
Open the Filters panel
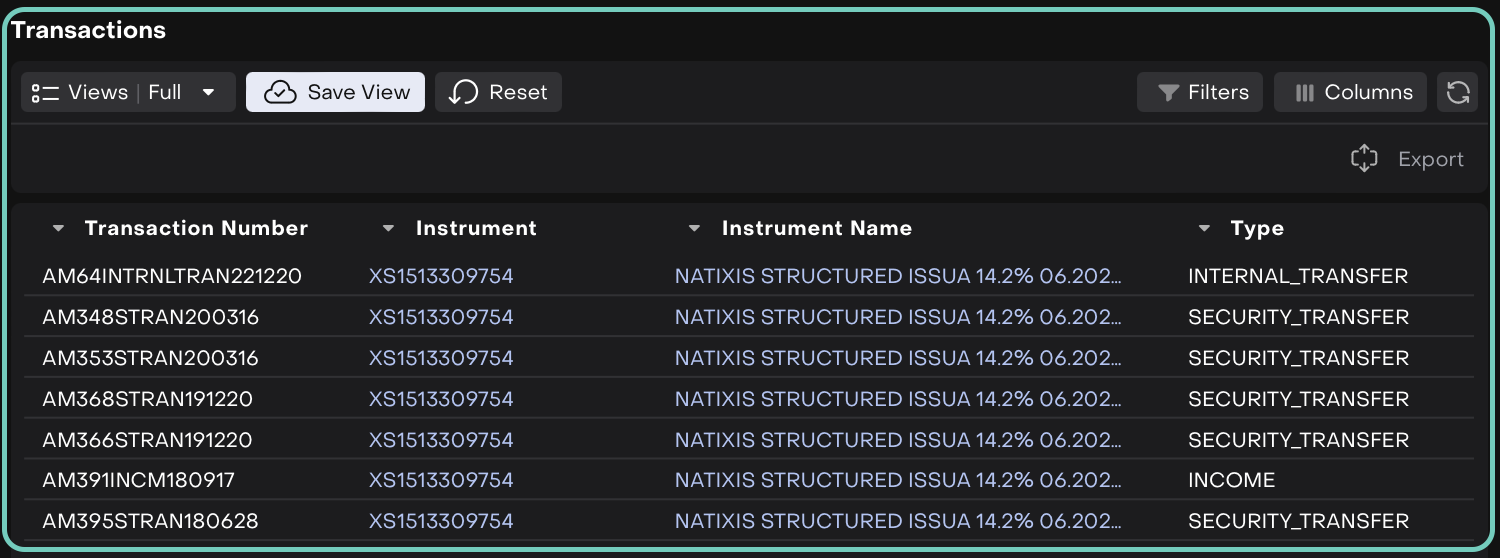click(1200, 93)
